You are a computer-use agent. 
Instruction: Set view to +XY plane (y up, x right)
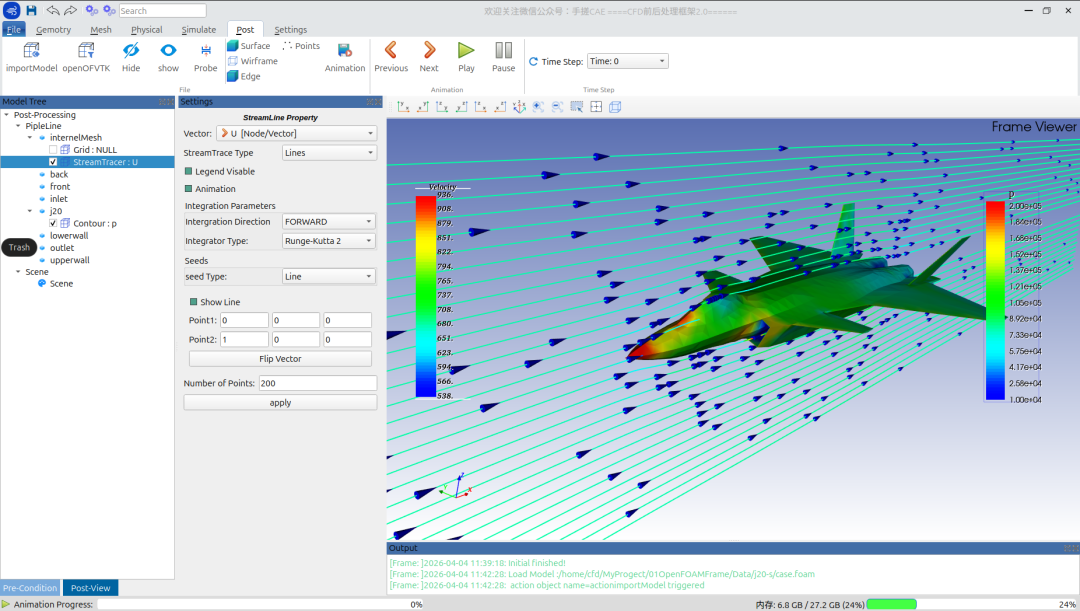tap(404, 107)
